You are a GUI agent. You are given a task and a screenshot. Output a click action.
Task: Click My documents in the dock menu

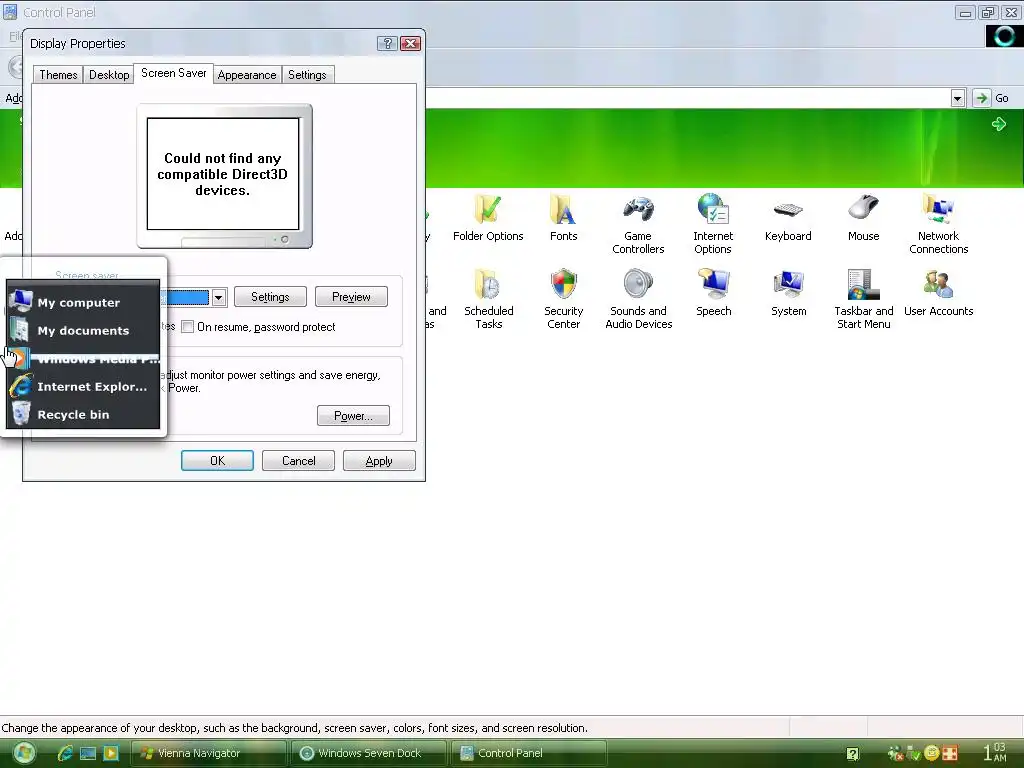(x=83, y=330)
